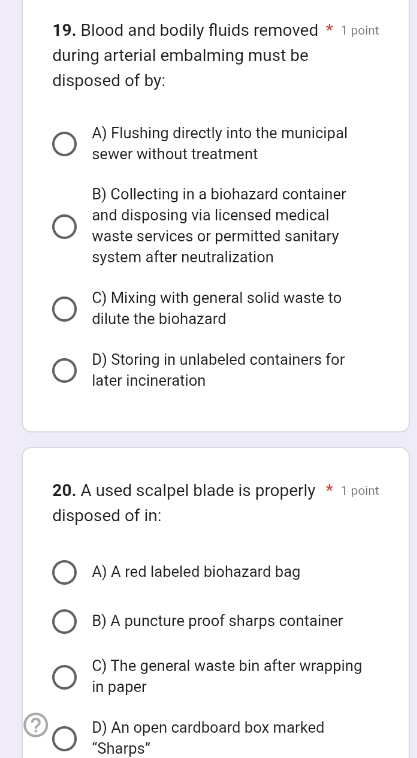Click the label text 'A) Flushing directly into the municipal sewer'
The width and height of the screenshot is (417, 758).
pos(220,144)
